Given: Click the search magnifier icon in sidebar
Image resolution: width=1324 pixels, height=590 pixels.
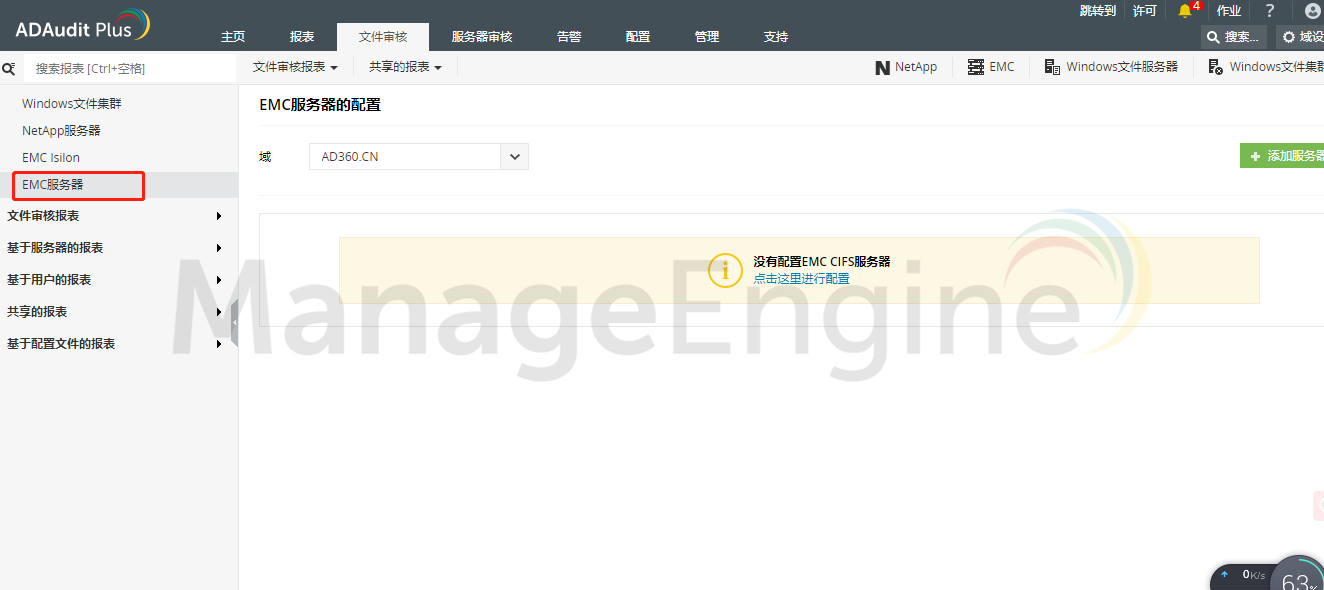Looking at the screenshot, I should click(9, 69).
